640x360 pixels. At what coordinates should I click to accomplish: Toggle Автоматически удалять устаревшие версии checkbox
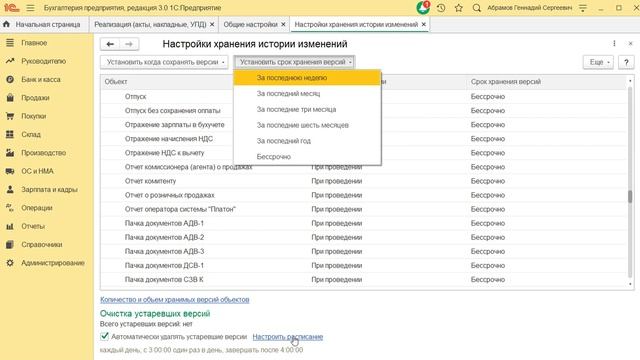point(104,336)
